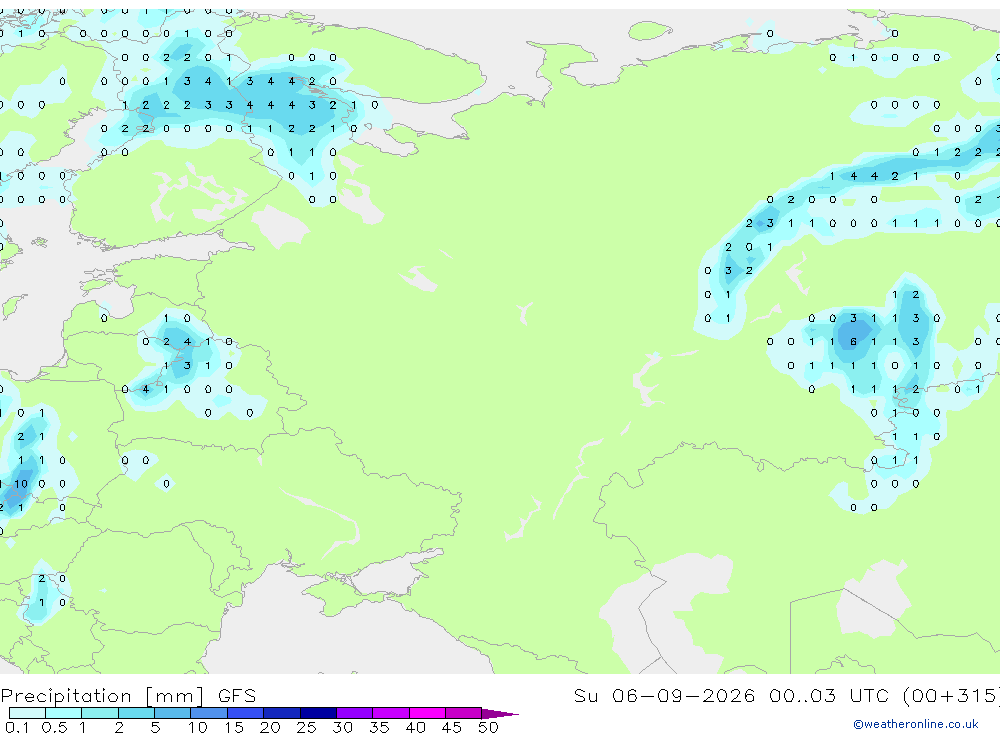Select the legend swatch between 45 and 50
This screenshot has height=733, width=1000.
(x=464, y=713)
